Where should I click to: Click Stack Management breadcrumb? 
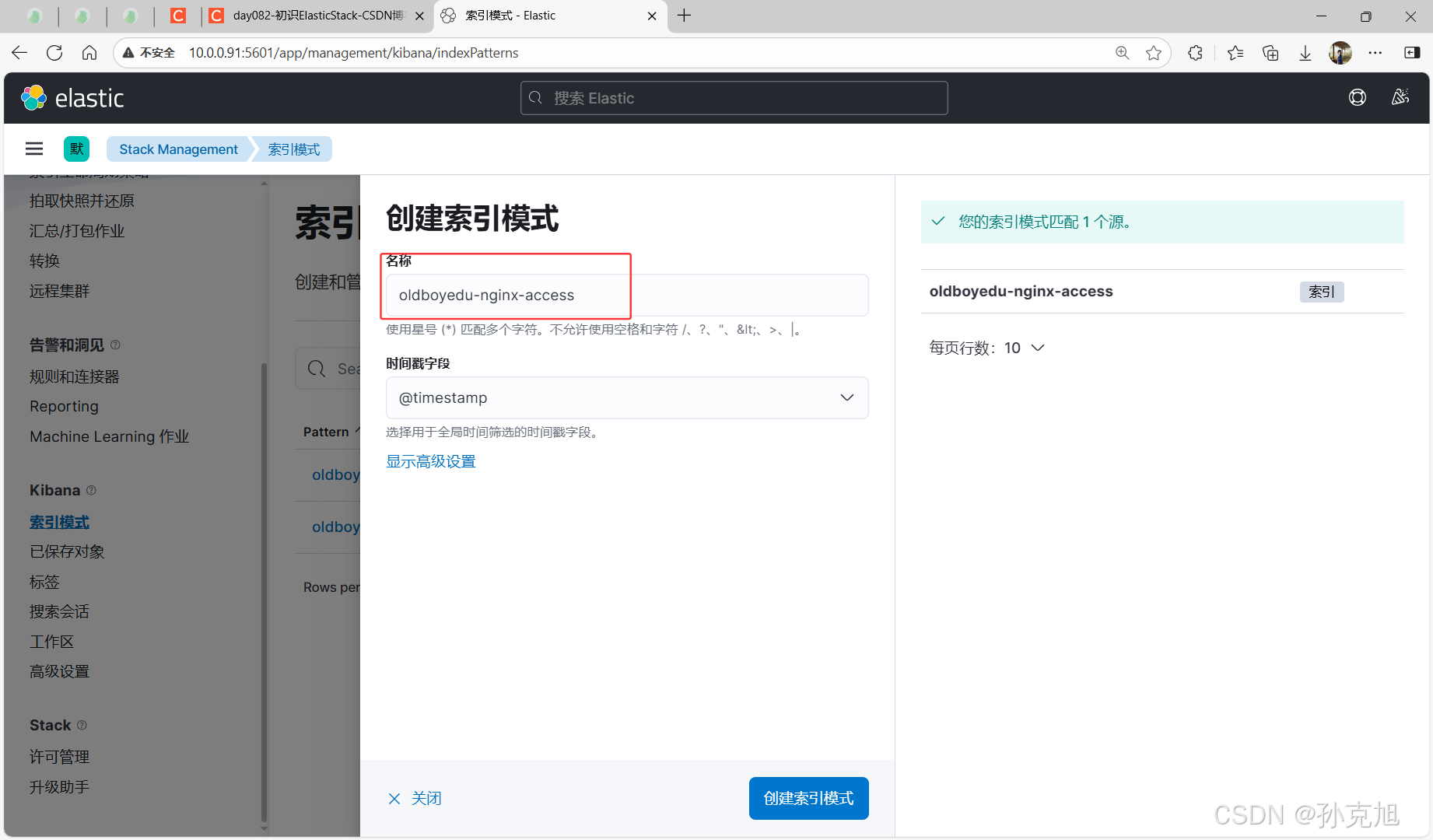178,149
